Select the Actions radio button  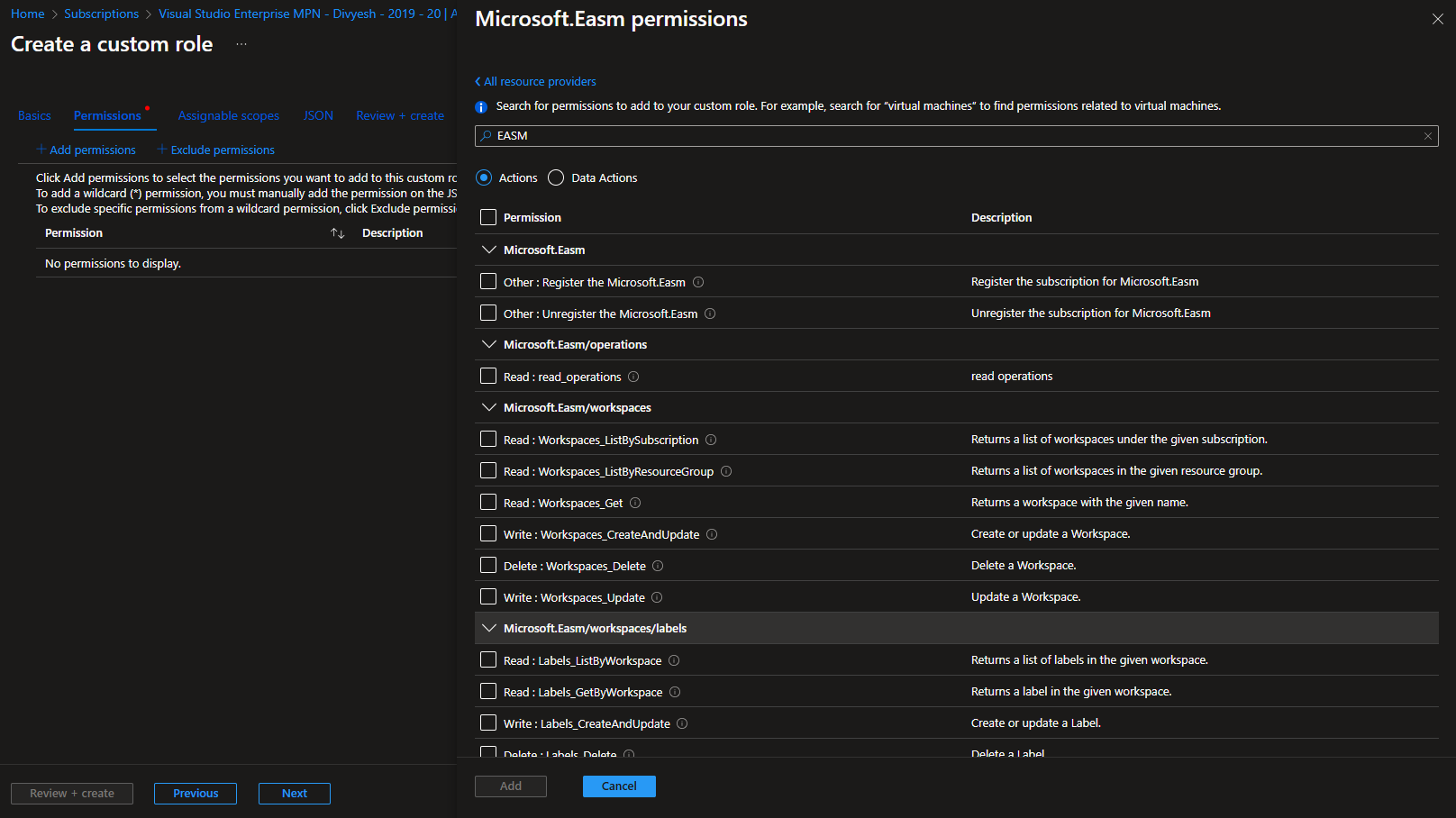pos(484,177)
